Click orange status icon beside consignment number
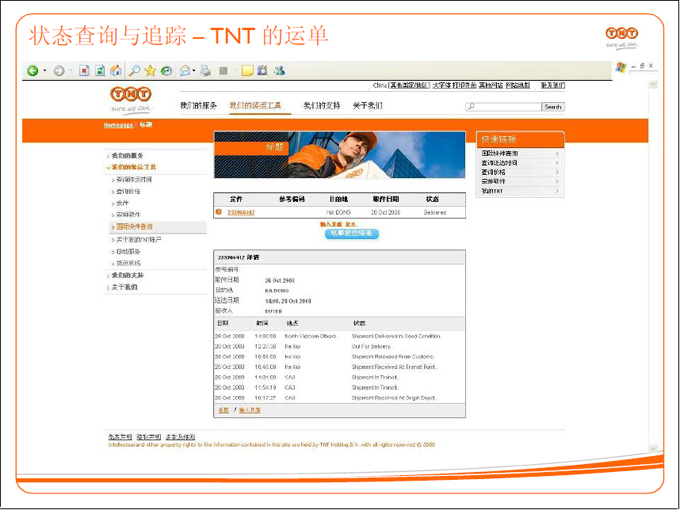680x510 pixels. (219, 212)
